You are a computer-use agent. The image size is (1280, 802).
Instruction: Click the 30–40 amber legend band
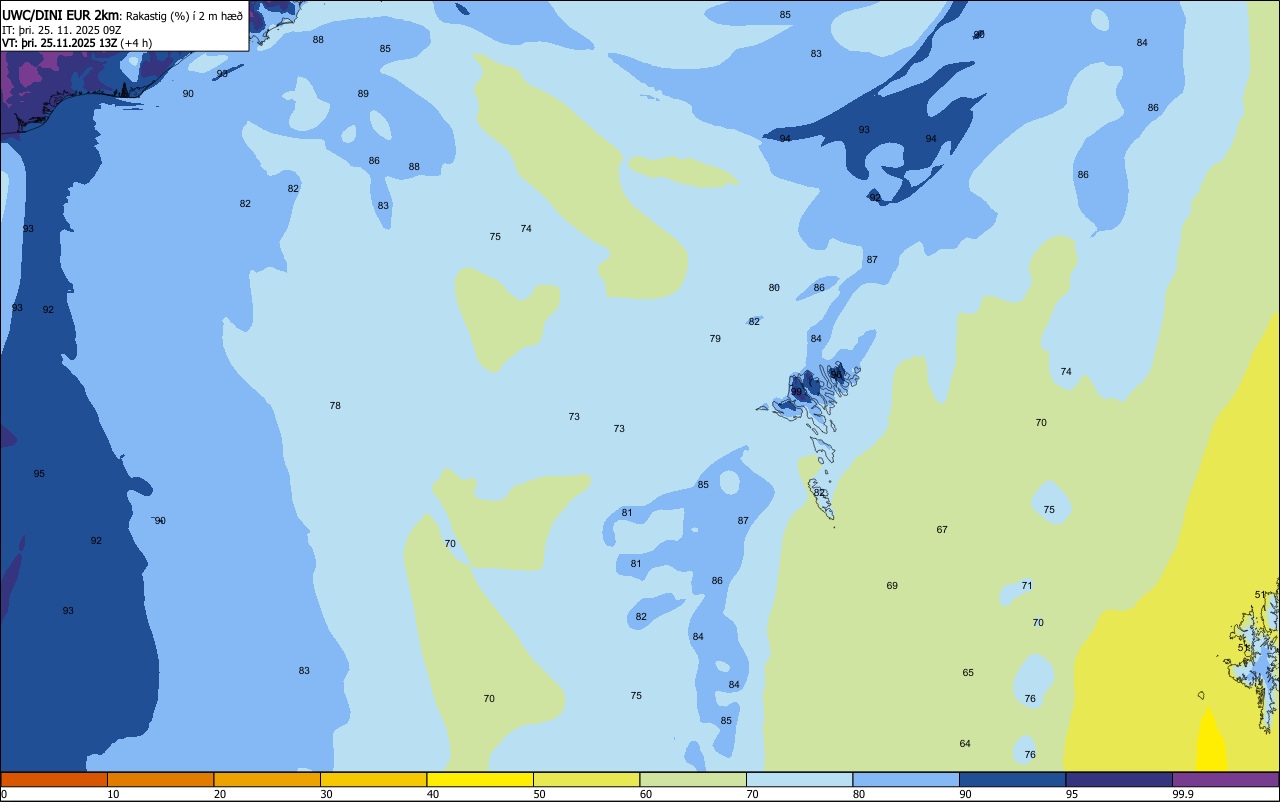point(373,779)
